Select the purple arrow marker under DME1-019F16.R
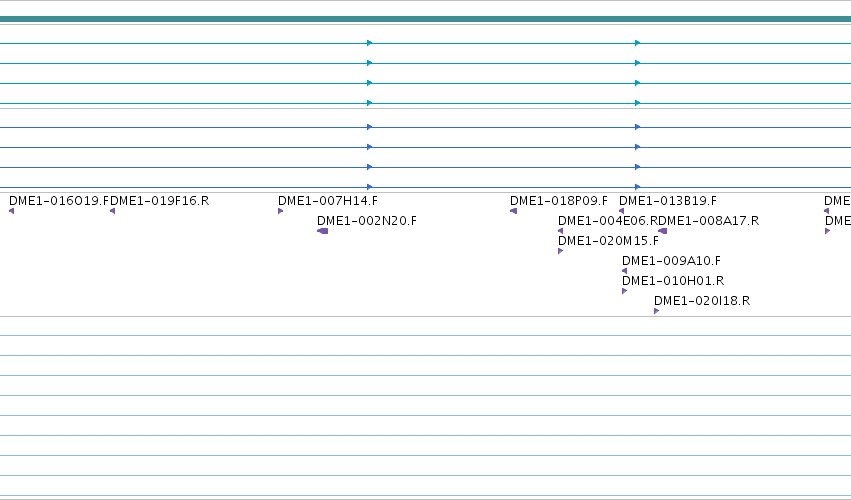Screen dimensions: 851x500 [112, 211]
